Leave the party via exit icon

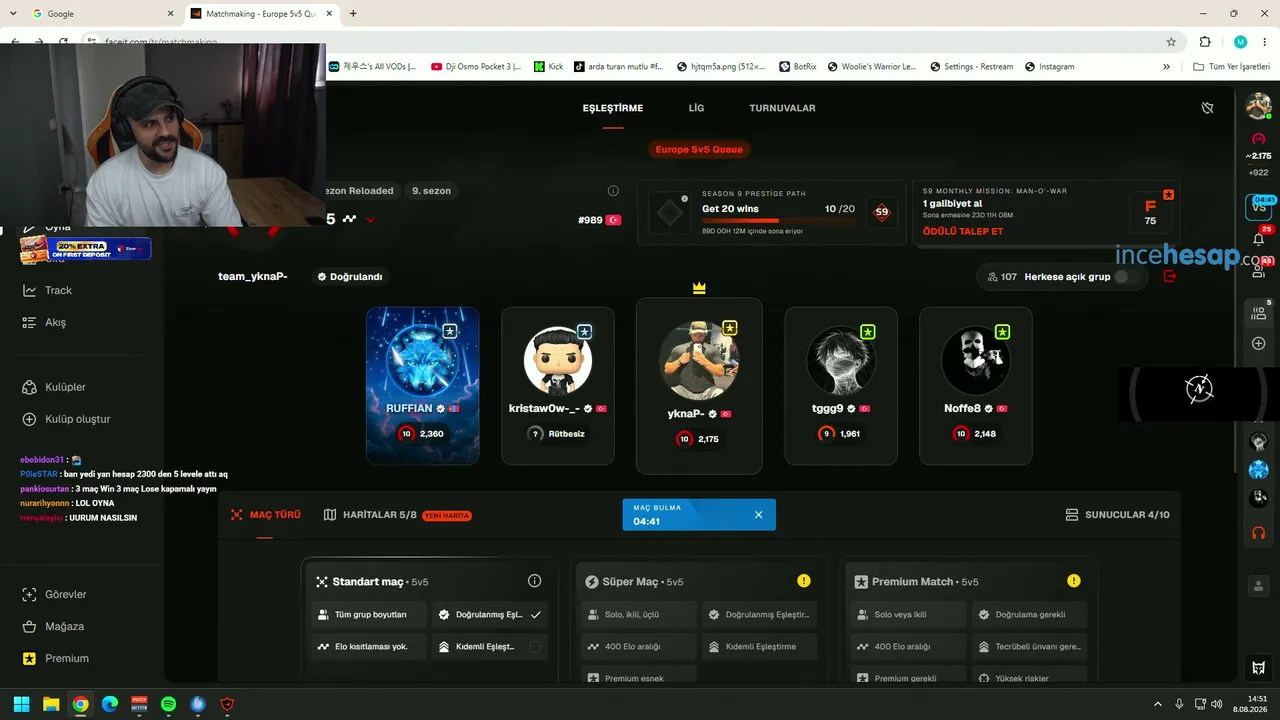[x=1170, y=276]
